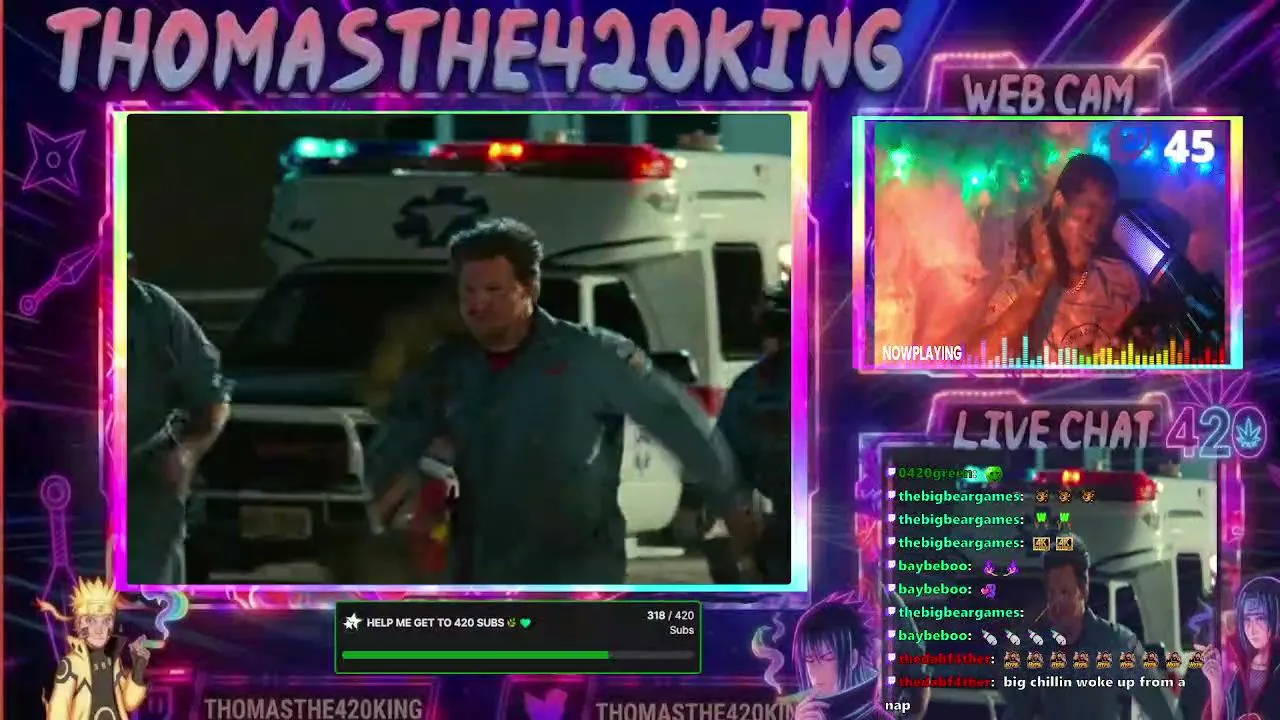Click the shuriken star decoration icon

pos(54,158)
